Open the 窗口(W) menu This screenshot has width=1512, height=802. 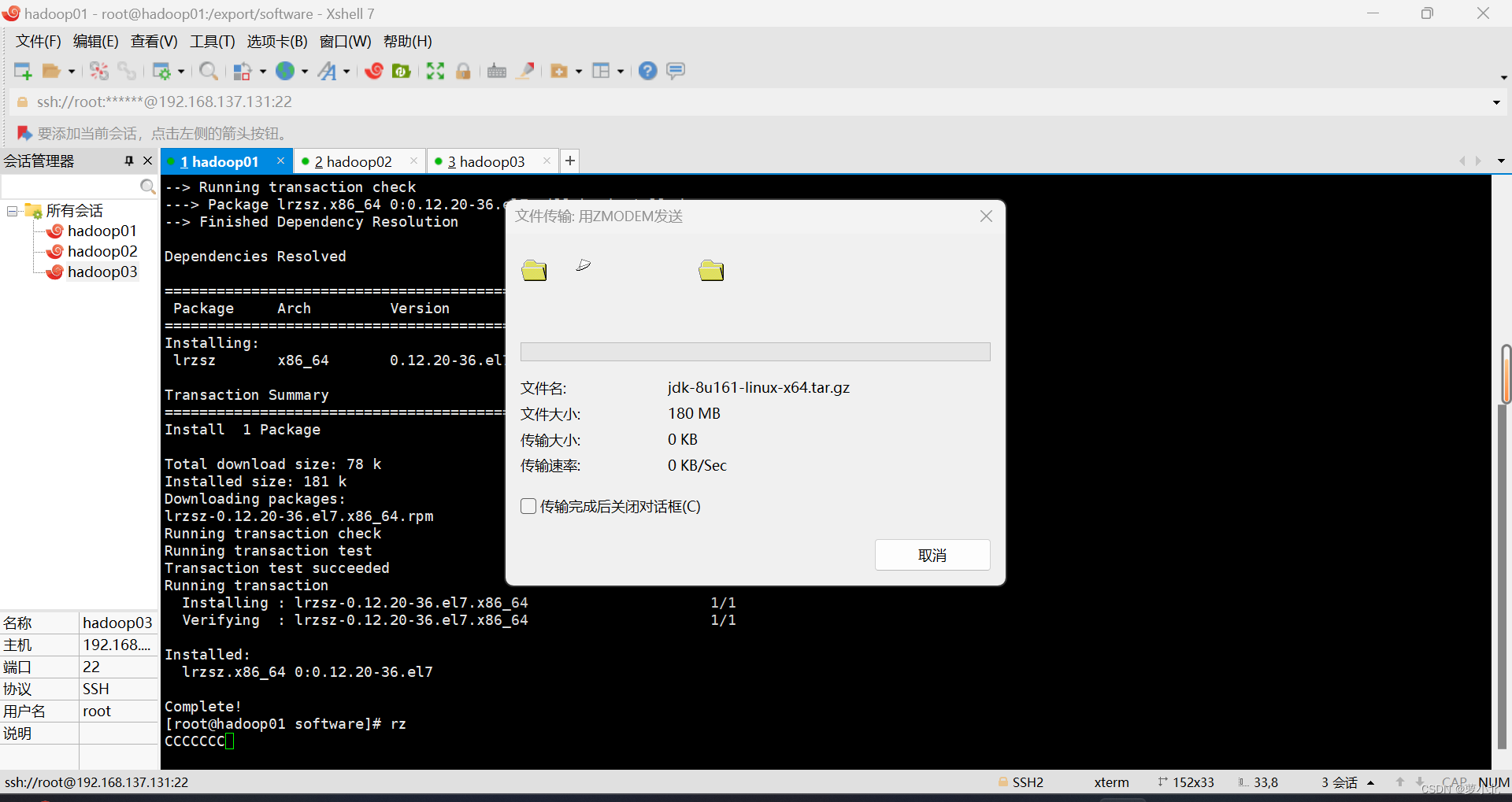coord(345,41)
